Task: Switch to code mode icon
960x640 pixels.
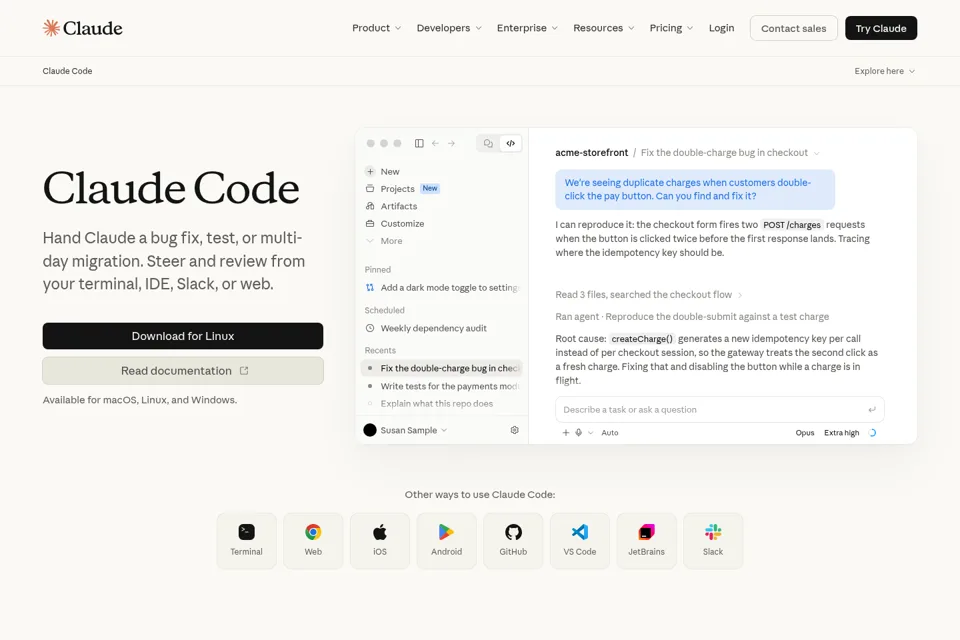Action: pyautogui.click(x=511, y=143)
